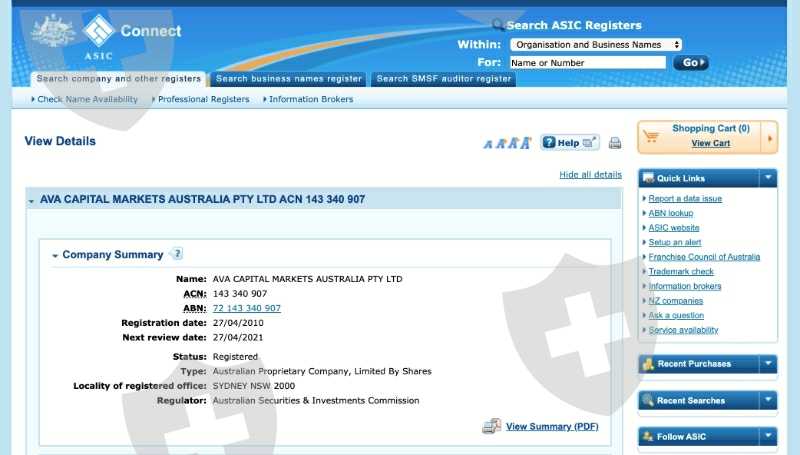800x455 pixels.
Task: Open the Within register dropdown
Action: coord(596,45)
